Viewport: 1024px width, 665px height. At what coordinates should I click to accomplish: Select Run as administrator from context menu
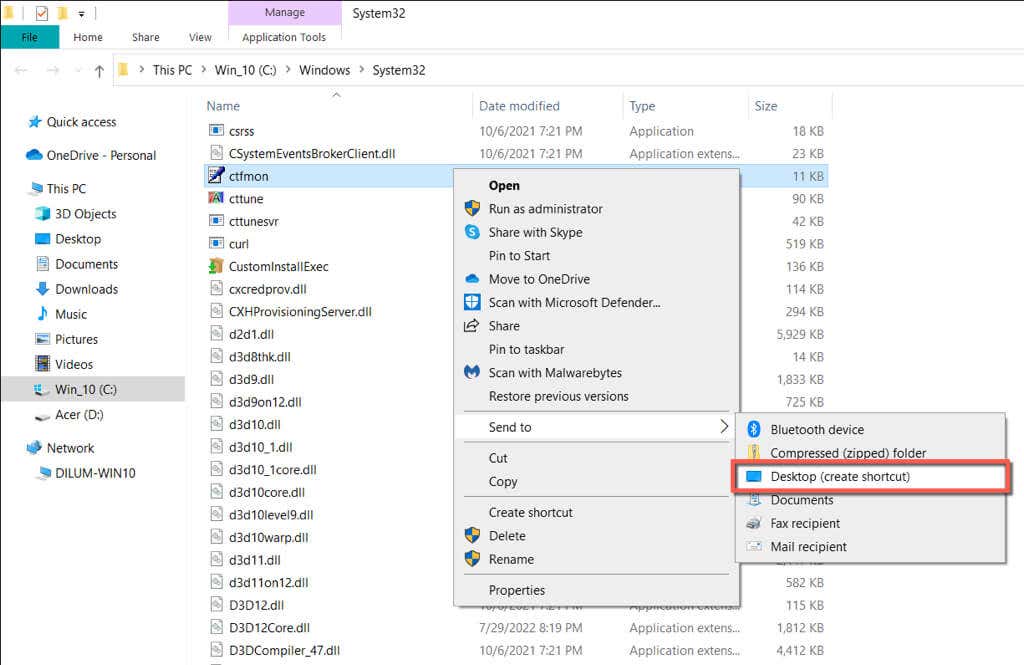pos(545,209)
